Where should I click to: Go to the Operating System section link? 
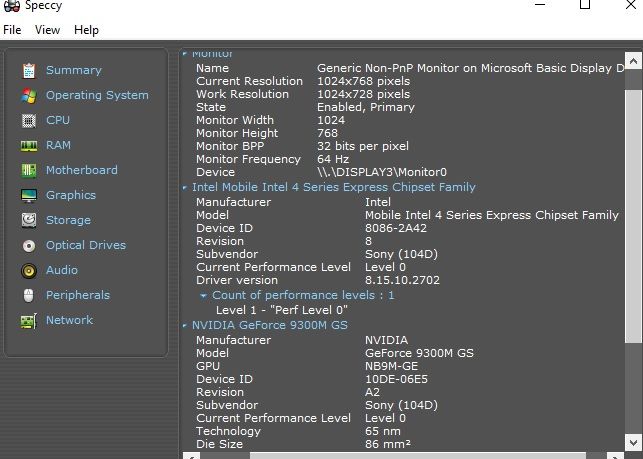click(x=97, y=95)
